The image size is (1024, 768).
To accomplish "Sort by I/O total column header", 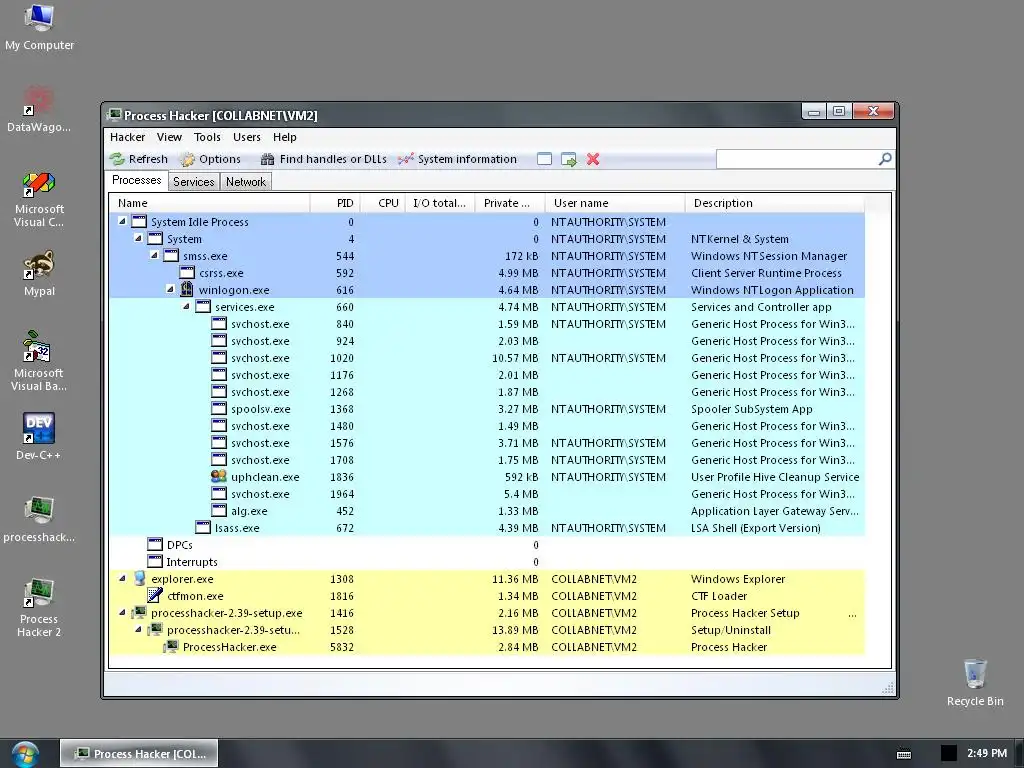I will [440, 203].
